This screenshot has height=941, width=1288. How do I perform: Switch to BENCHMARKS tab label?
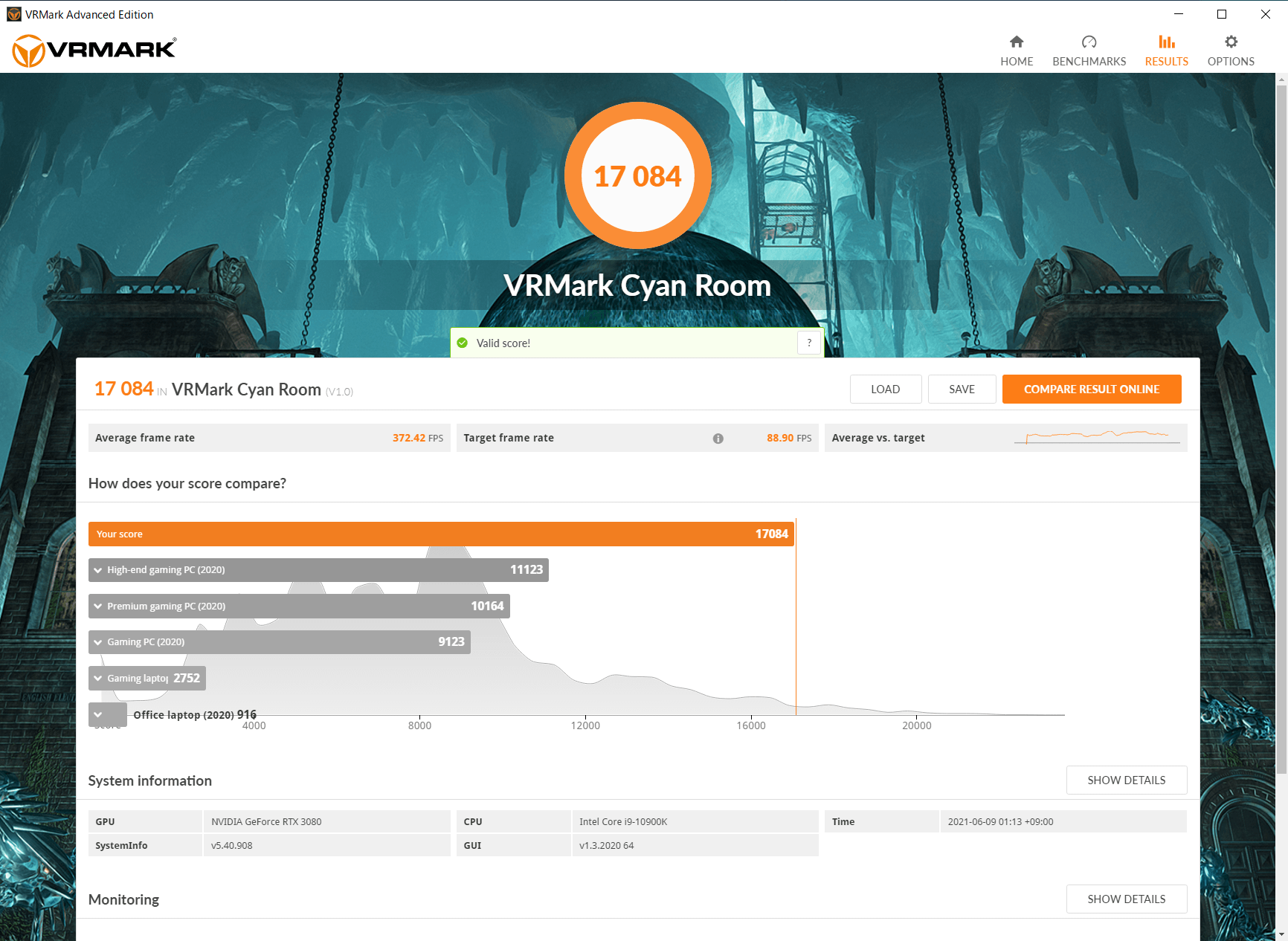pos(1089,62)
